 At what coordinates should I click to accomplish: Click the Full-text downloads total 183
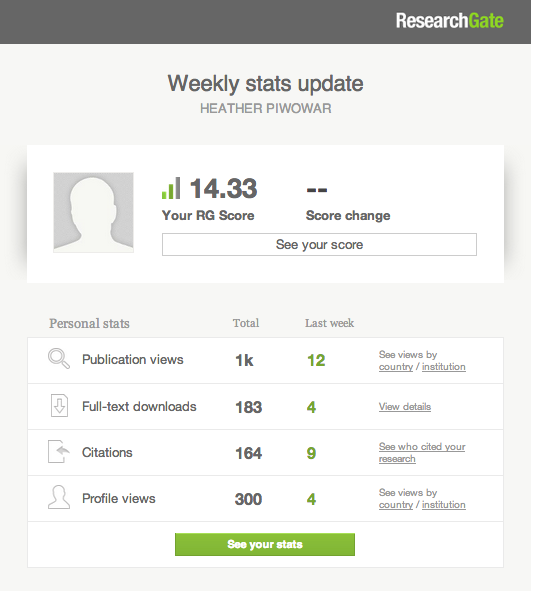pos(248,407)
